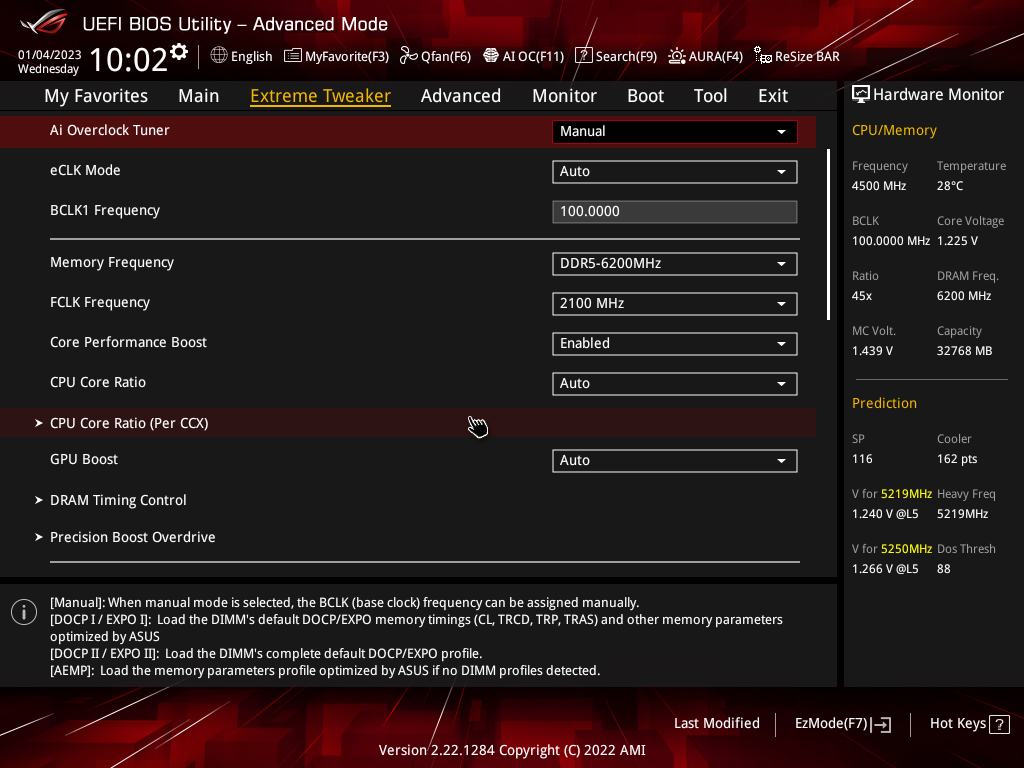Click the Hardware Monitor screen icon

861,94
